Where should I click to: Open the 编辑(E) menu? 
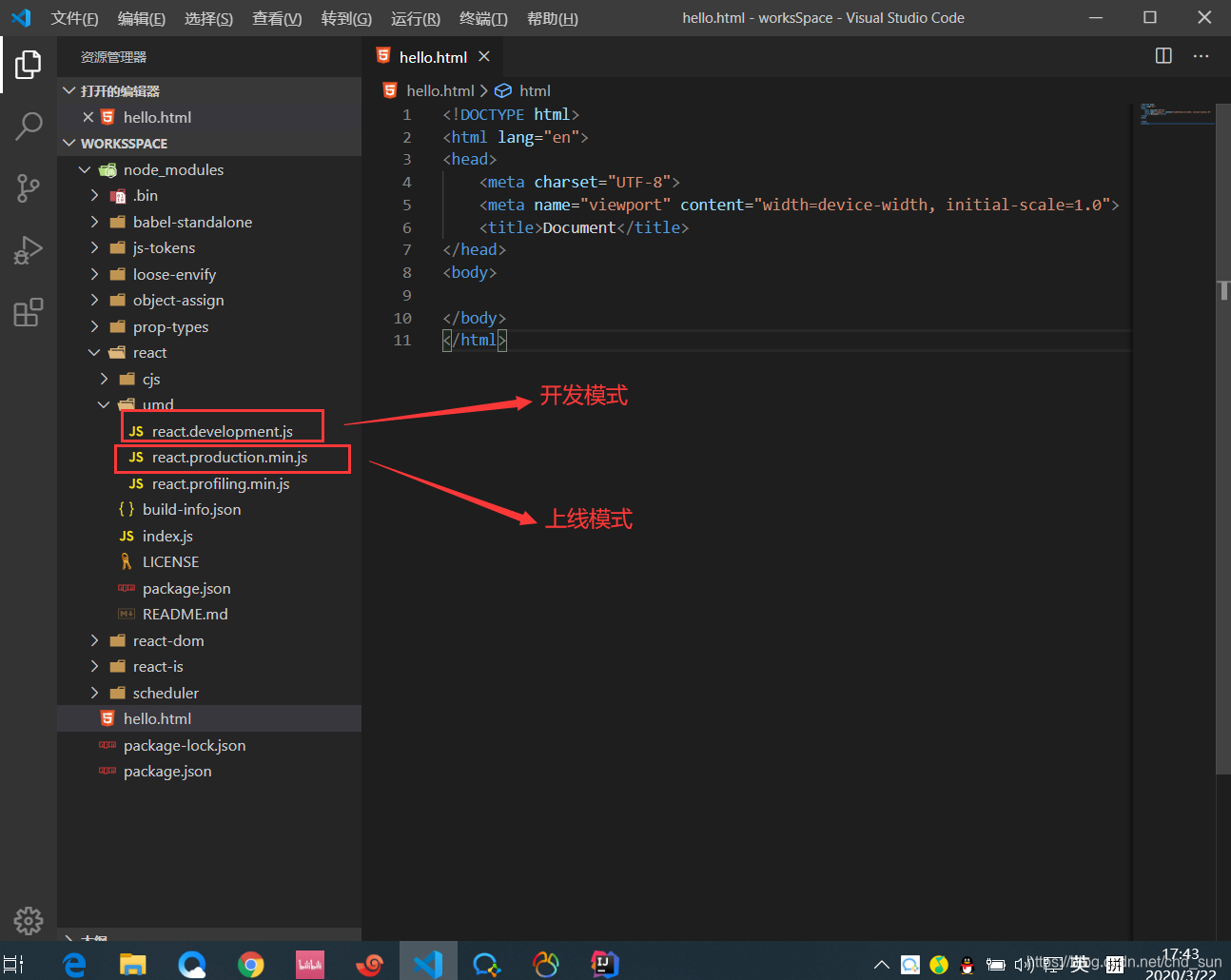pyautogui.click(x=141, y=18)
